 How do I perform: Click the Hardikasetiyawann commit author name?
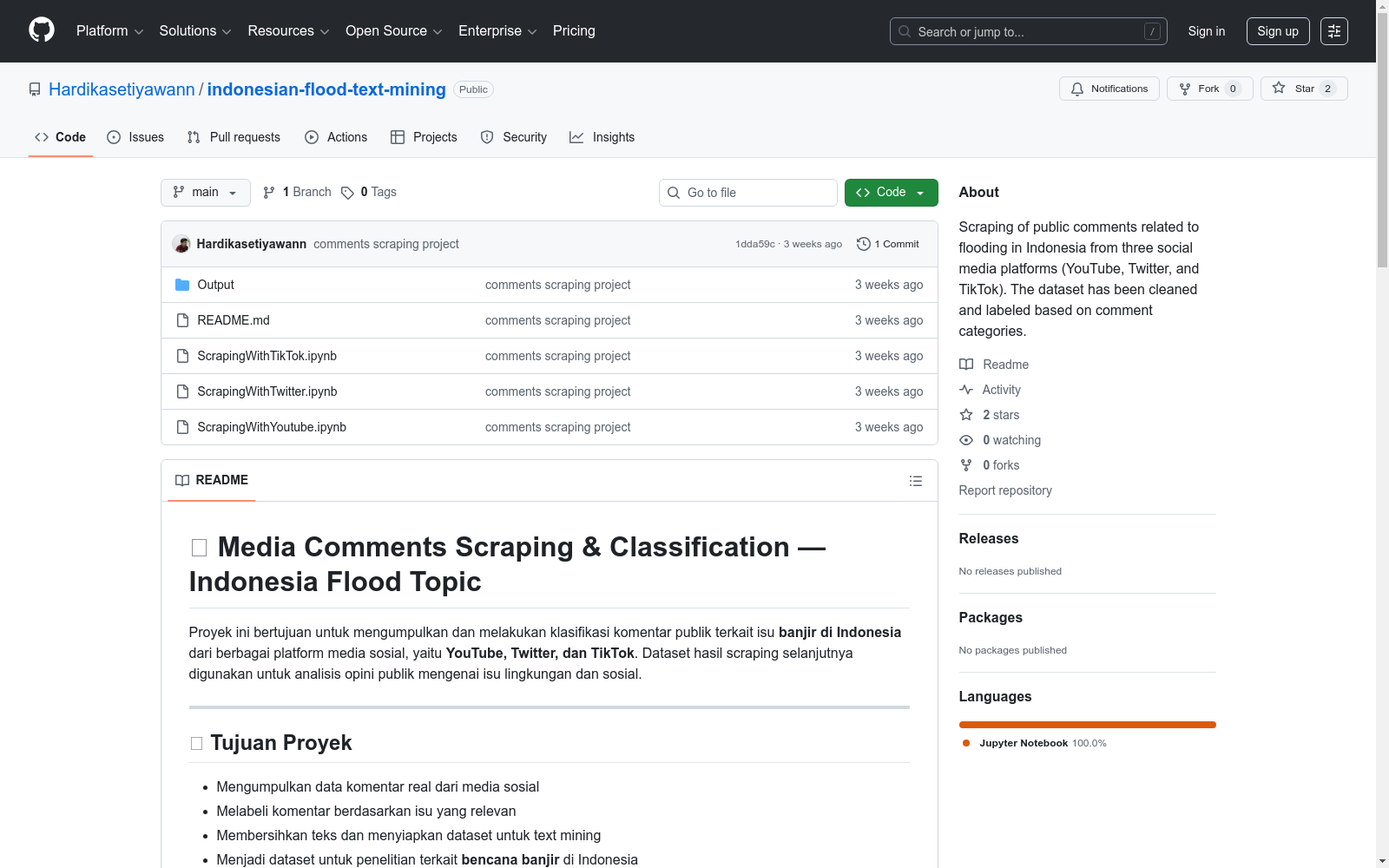252,244
